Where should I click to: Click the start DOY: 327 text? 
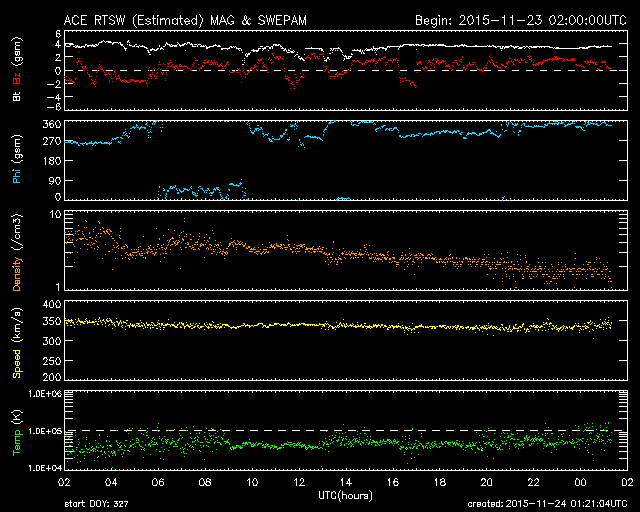(98, 504)
